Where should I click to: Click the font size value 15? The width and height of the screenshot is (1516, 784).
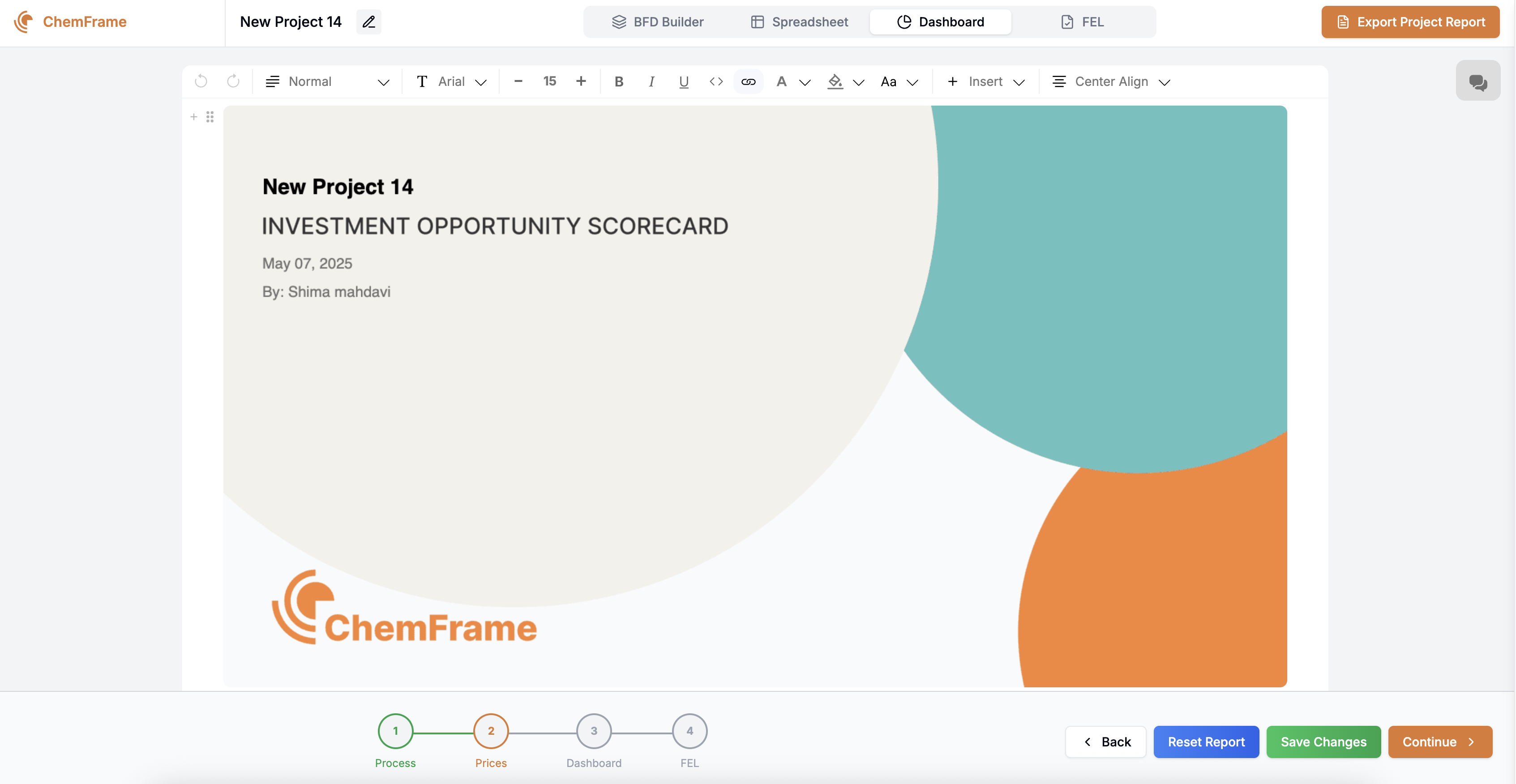[550, 81]
